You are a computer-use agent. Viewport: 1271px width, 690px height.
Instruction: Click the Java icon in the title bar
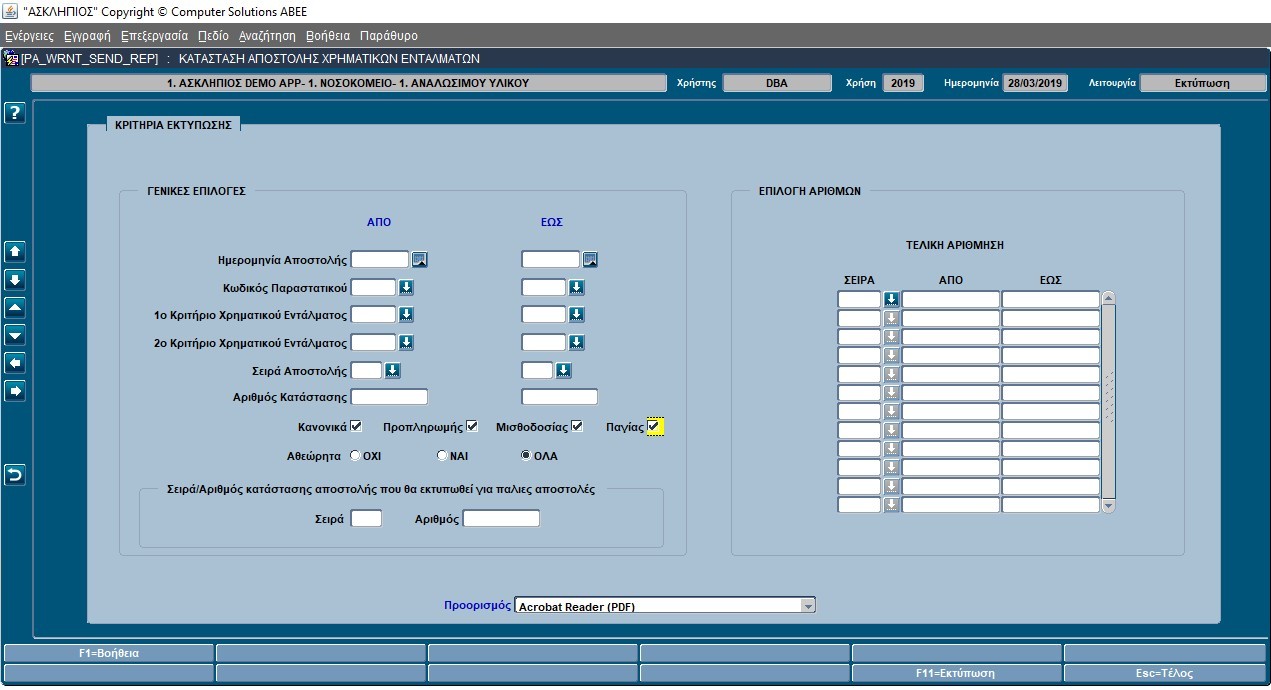pyautogui.click(x=10, y=12)
